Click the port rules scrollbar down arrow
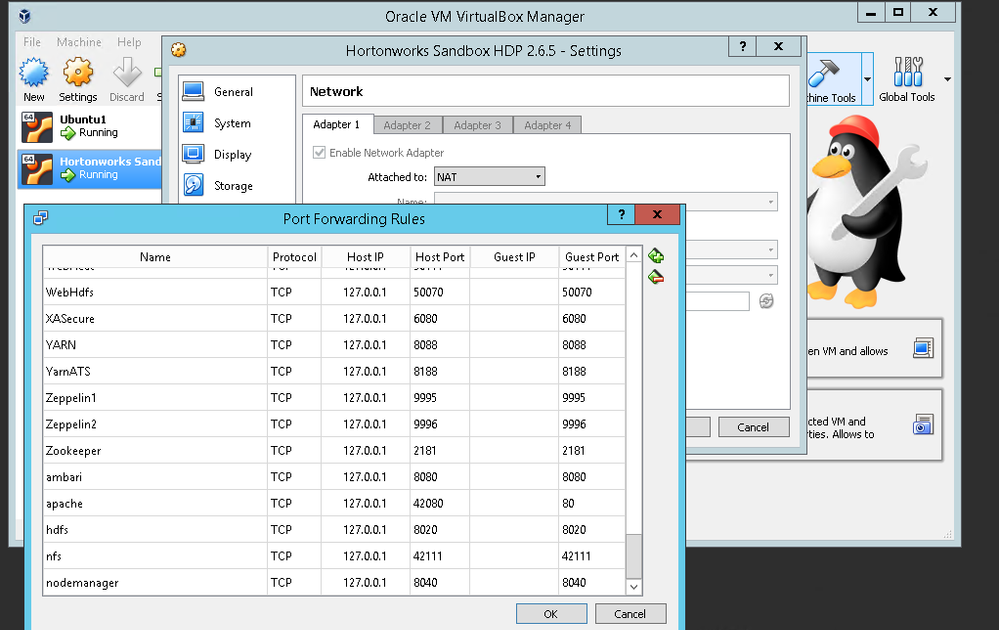Screen dimensions: 999x630 point(633,587)
